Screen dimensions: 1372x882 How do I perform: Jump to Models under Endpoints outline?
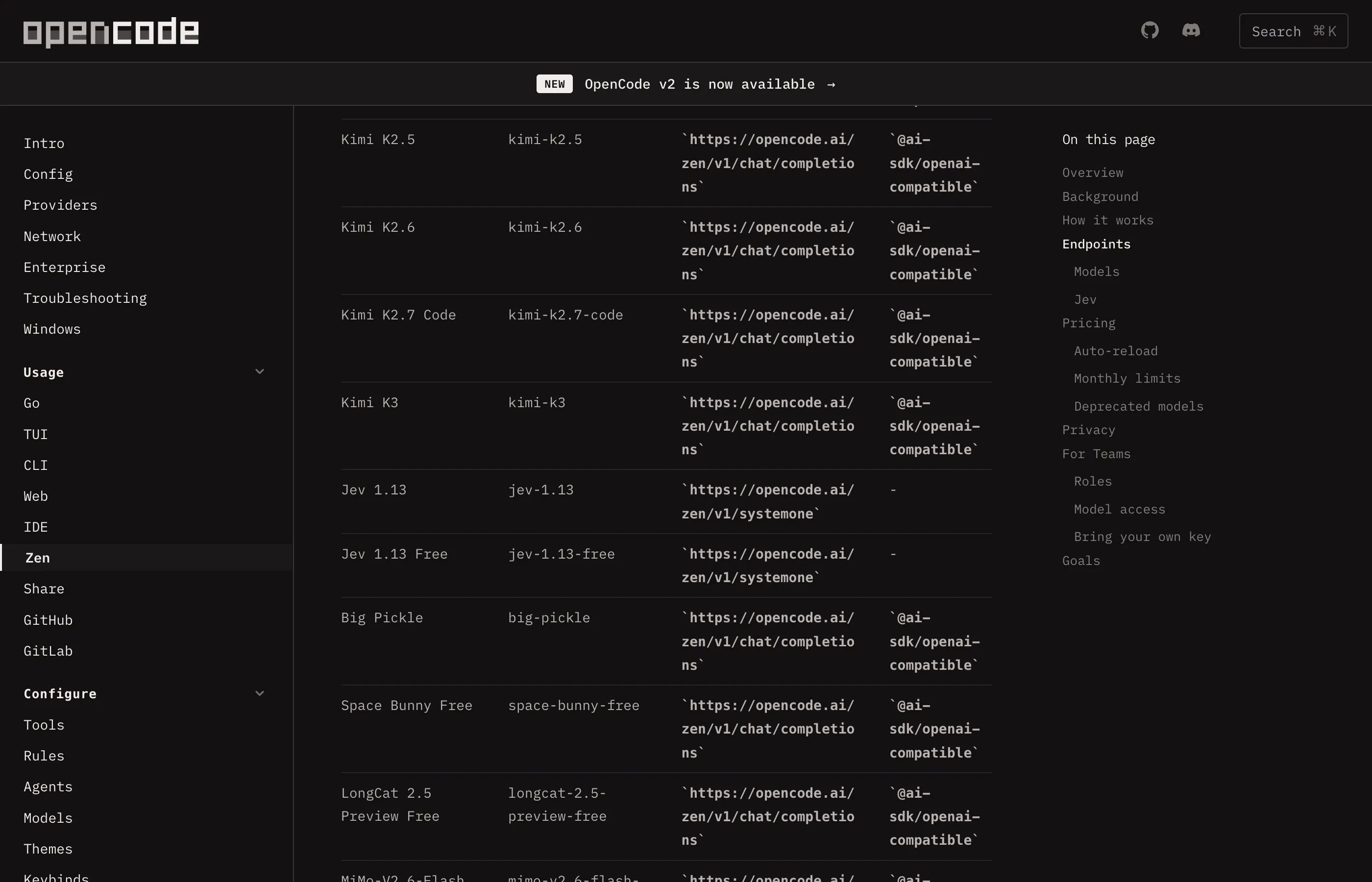tap(1097, 271)
